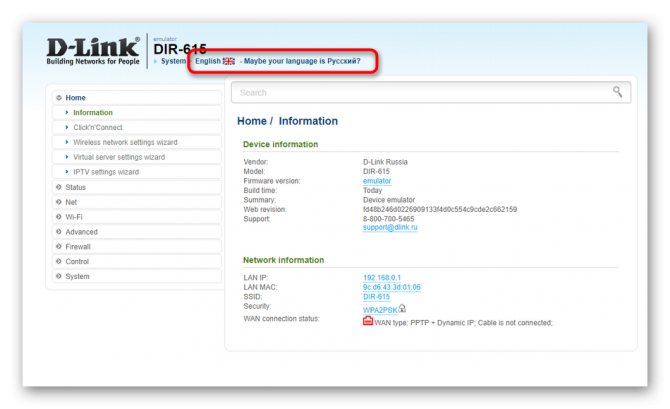Click the WAN type PPTP status text

pyautogui.click(x=463, y=323)
